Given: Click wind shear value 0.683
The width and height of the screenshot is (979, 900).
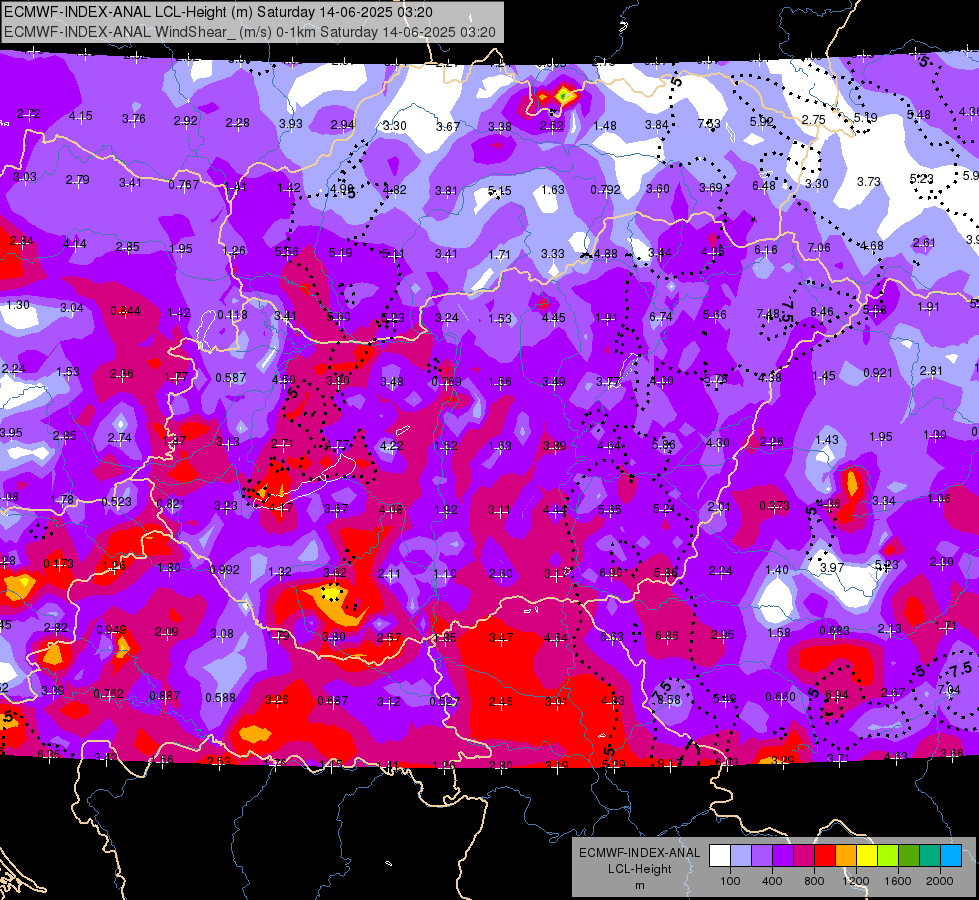Looking at the screenshot, I should 835,631.
